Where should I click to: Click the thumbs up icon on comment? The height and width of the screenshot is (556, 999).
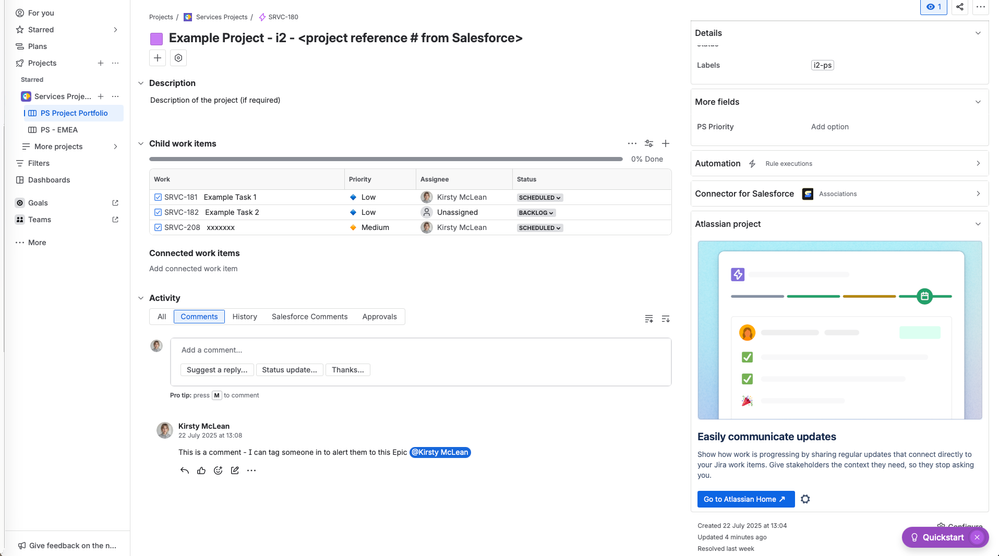[201, 470]
